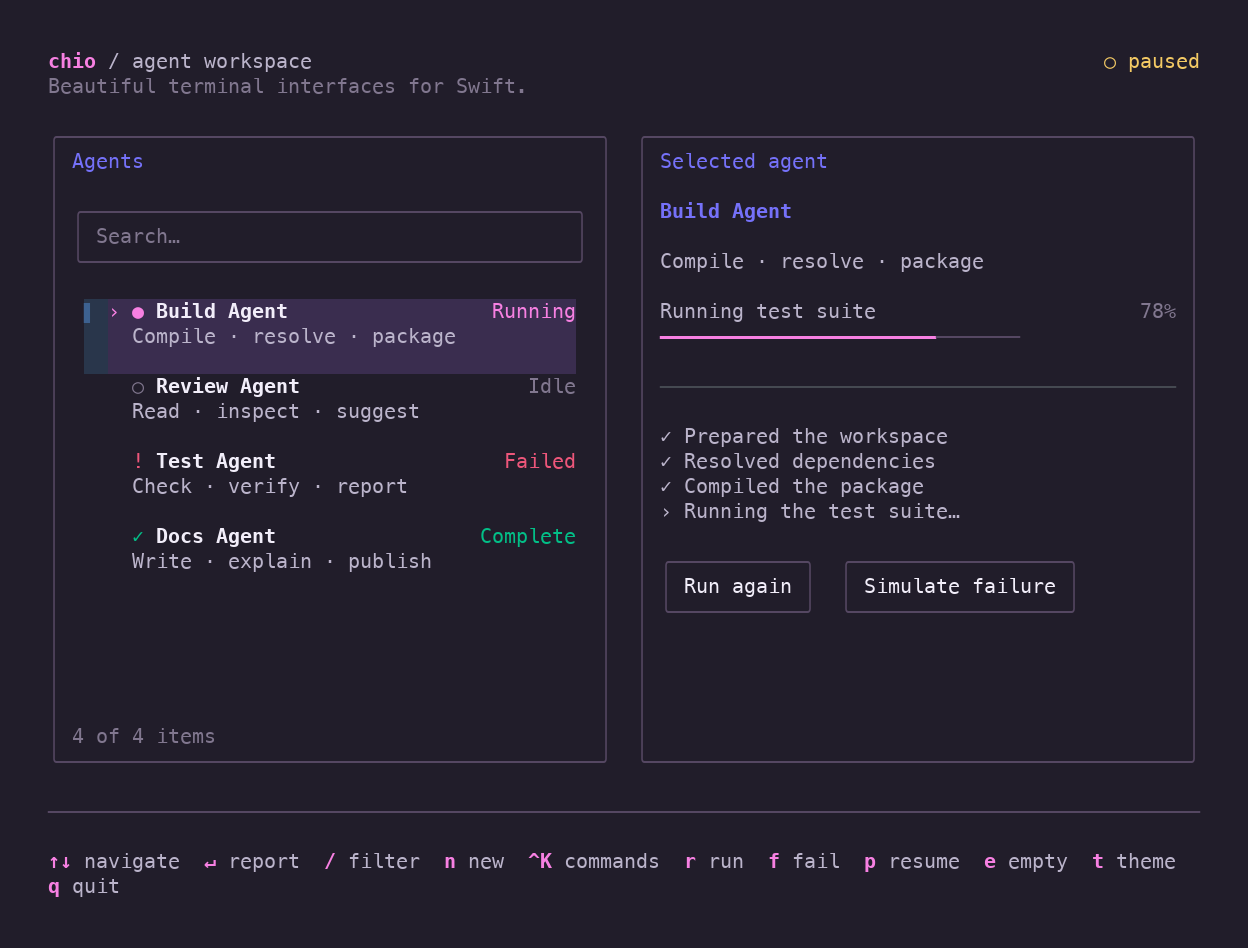The image size is (1248, 948).
Task: Click the Complete status label
Action: click(528, 536)
